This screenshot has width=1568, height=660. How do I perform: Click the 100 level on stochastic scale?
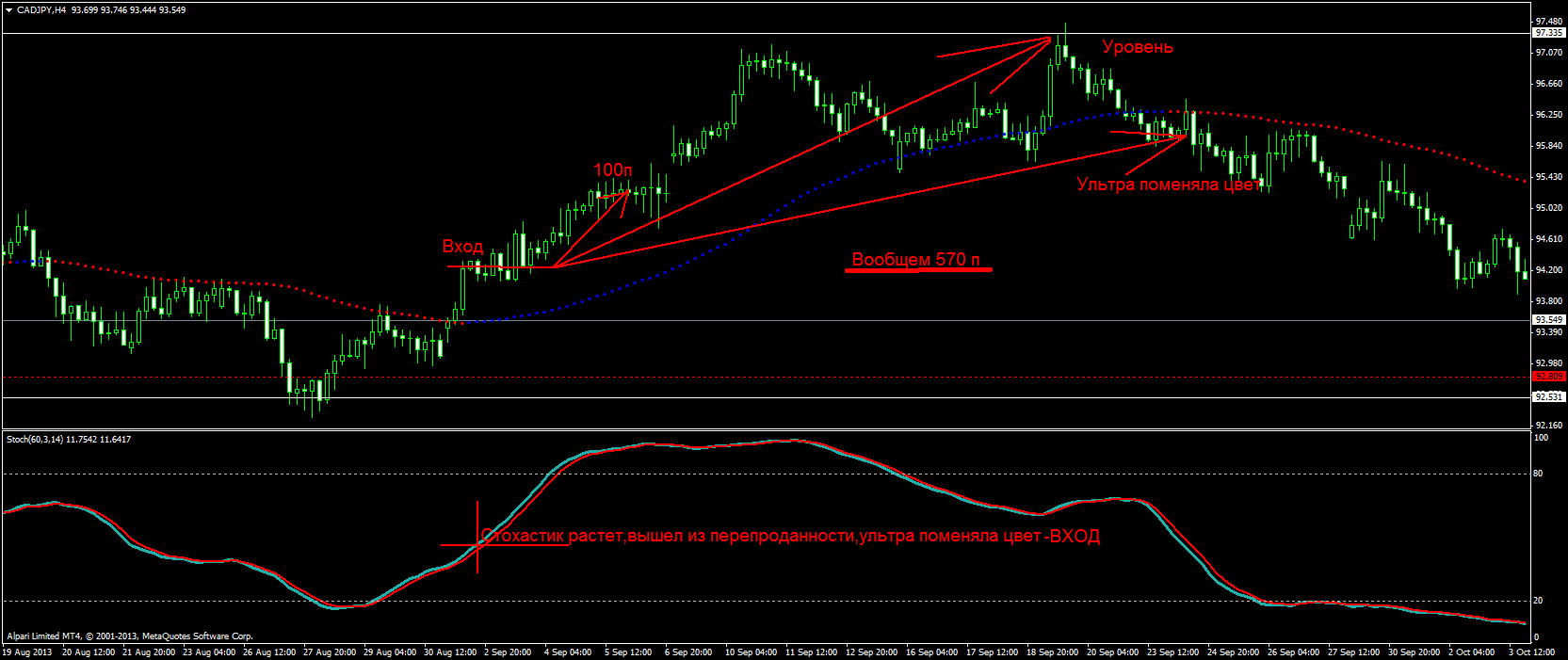pos(1541,438)
